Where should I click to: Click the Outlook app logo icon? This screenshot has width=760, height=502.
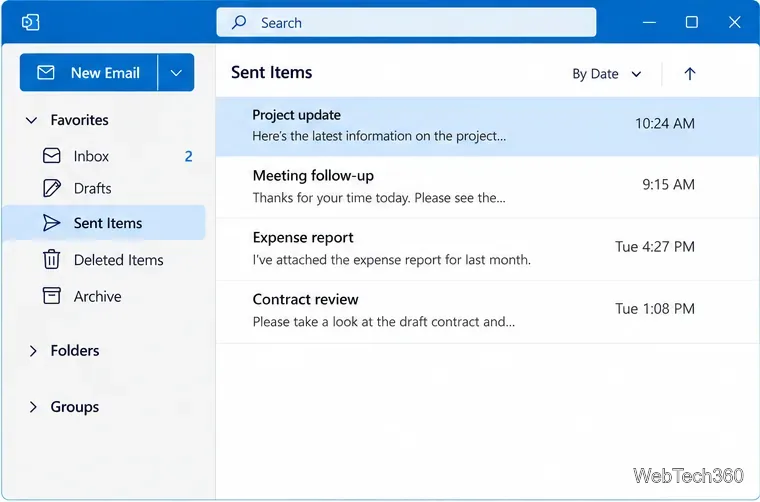coord(31,22)
